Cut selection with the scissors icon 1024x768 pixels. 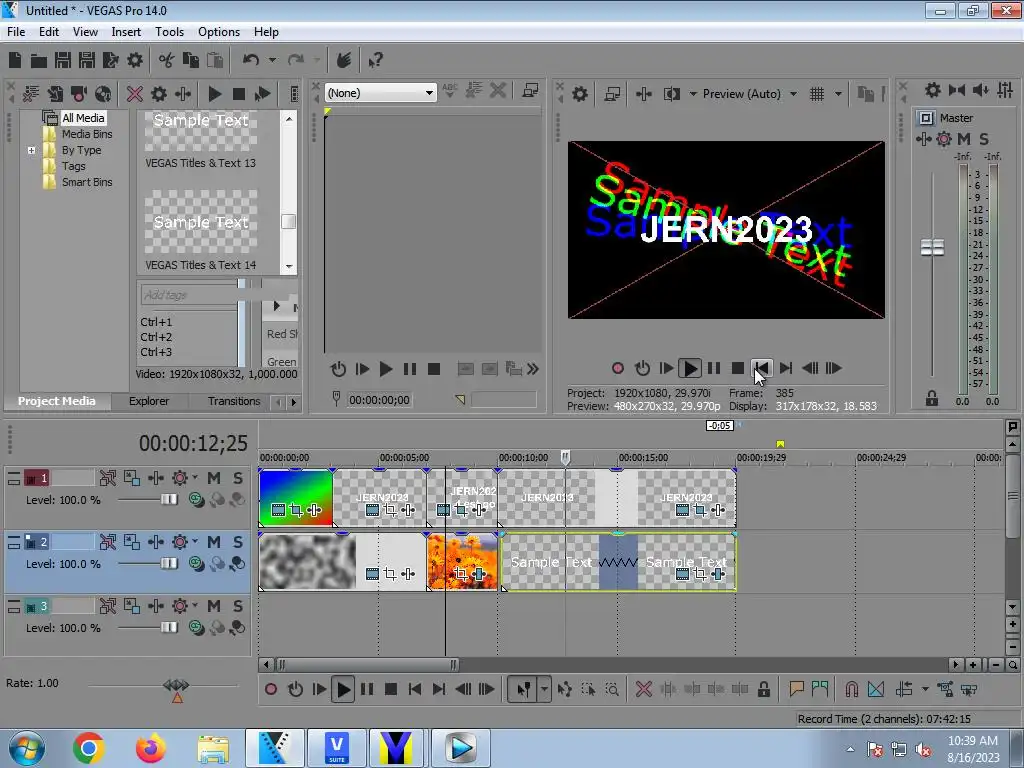click(166, 60)
